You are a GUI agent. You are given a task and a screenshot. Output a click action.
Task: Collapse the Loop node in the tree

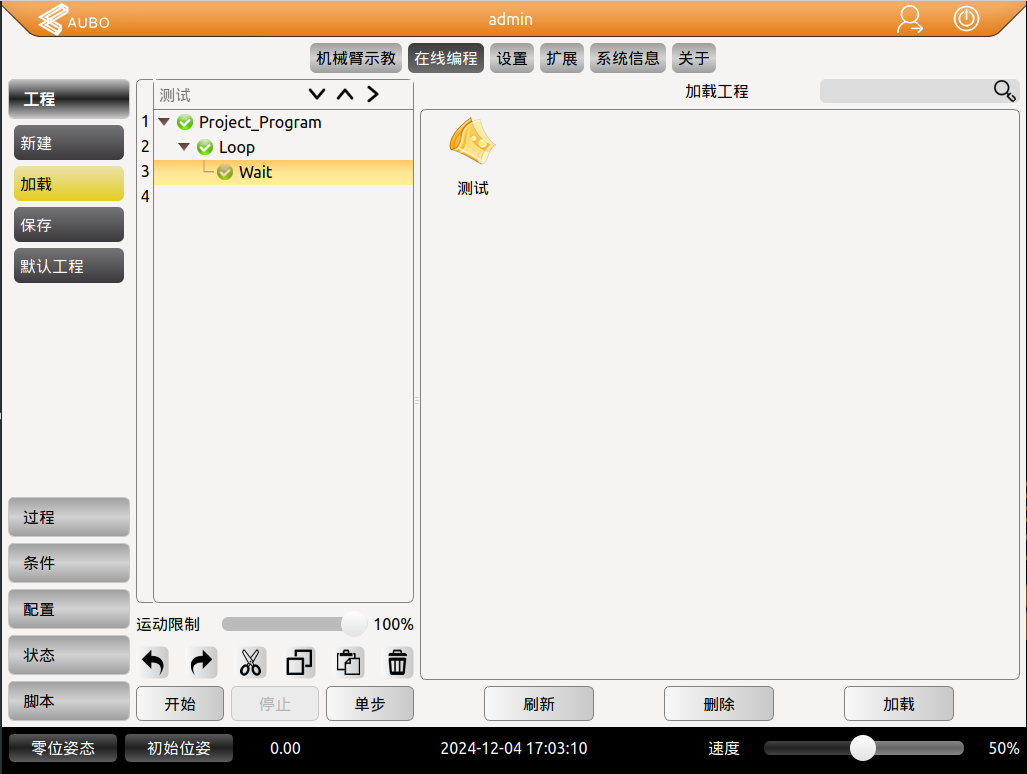pyautogui.click(x=183, y=147)
